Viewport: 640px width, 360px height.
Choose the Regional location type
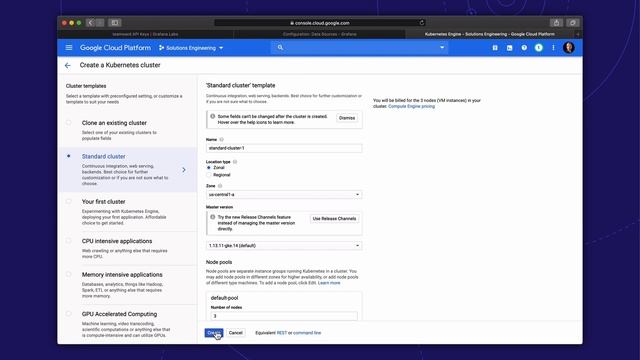[x=209, y=175]
